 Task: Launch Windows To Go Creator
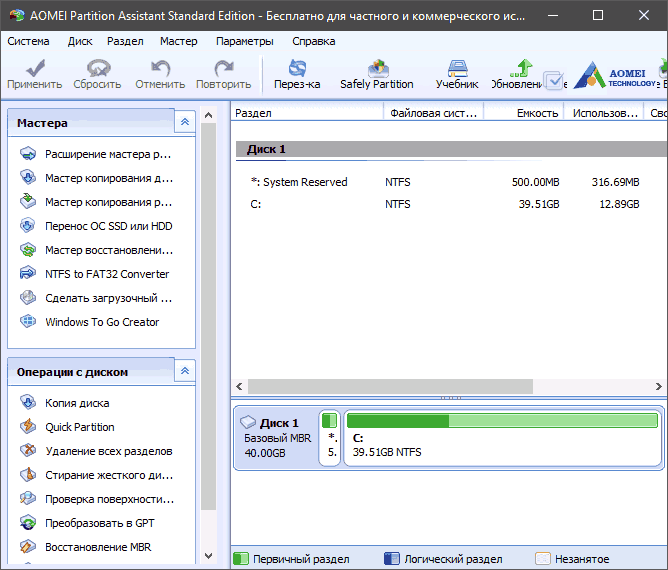89,322
